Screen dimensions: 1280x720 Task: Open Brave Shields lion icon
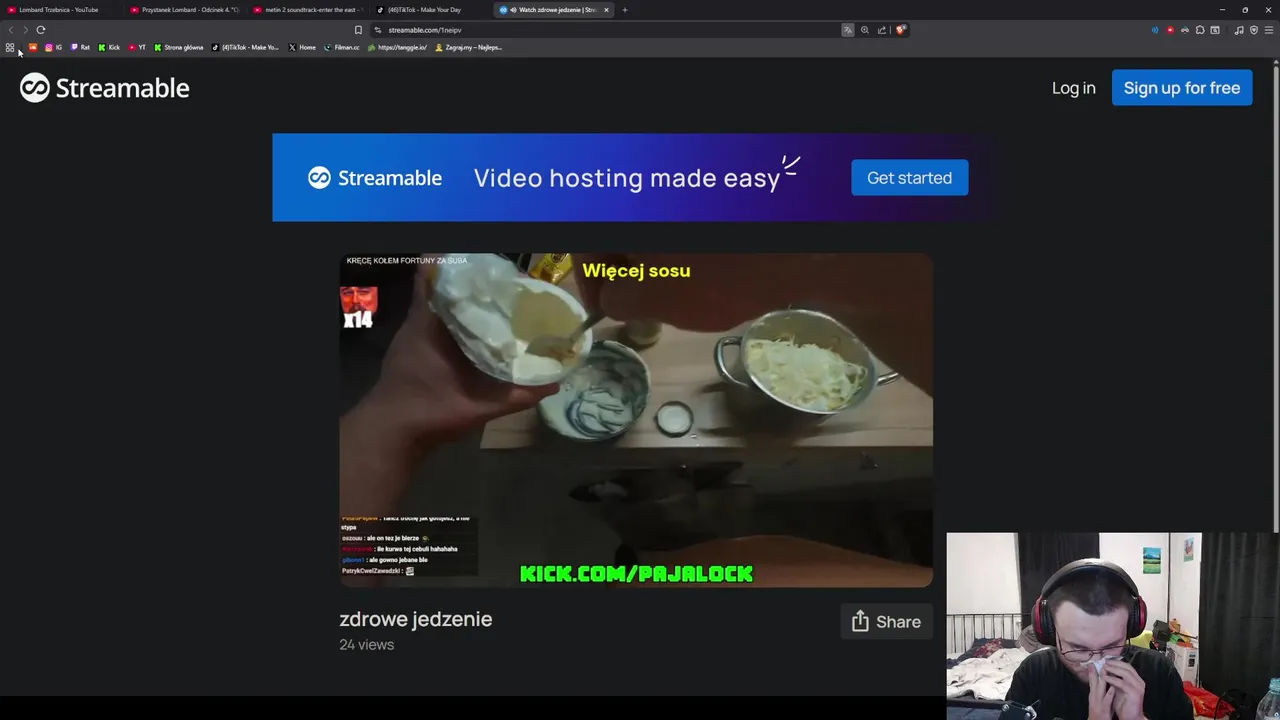900,30
